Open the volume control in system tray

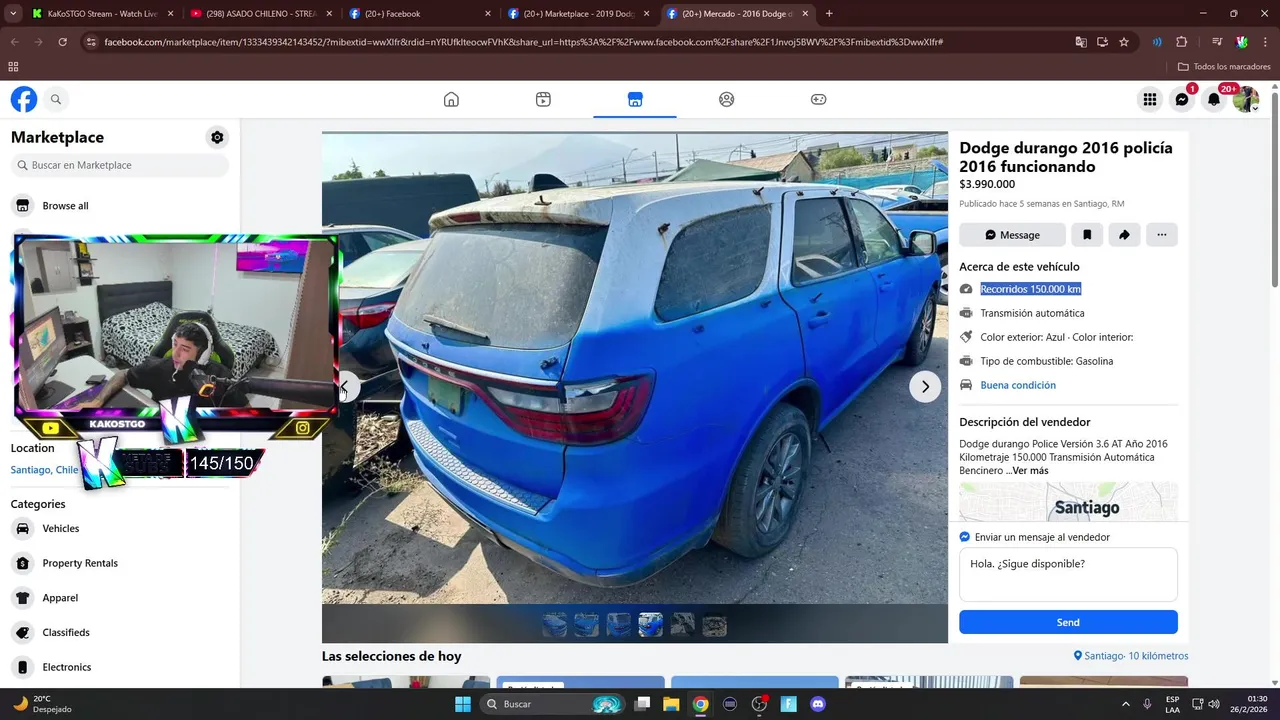[1214, 704]
